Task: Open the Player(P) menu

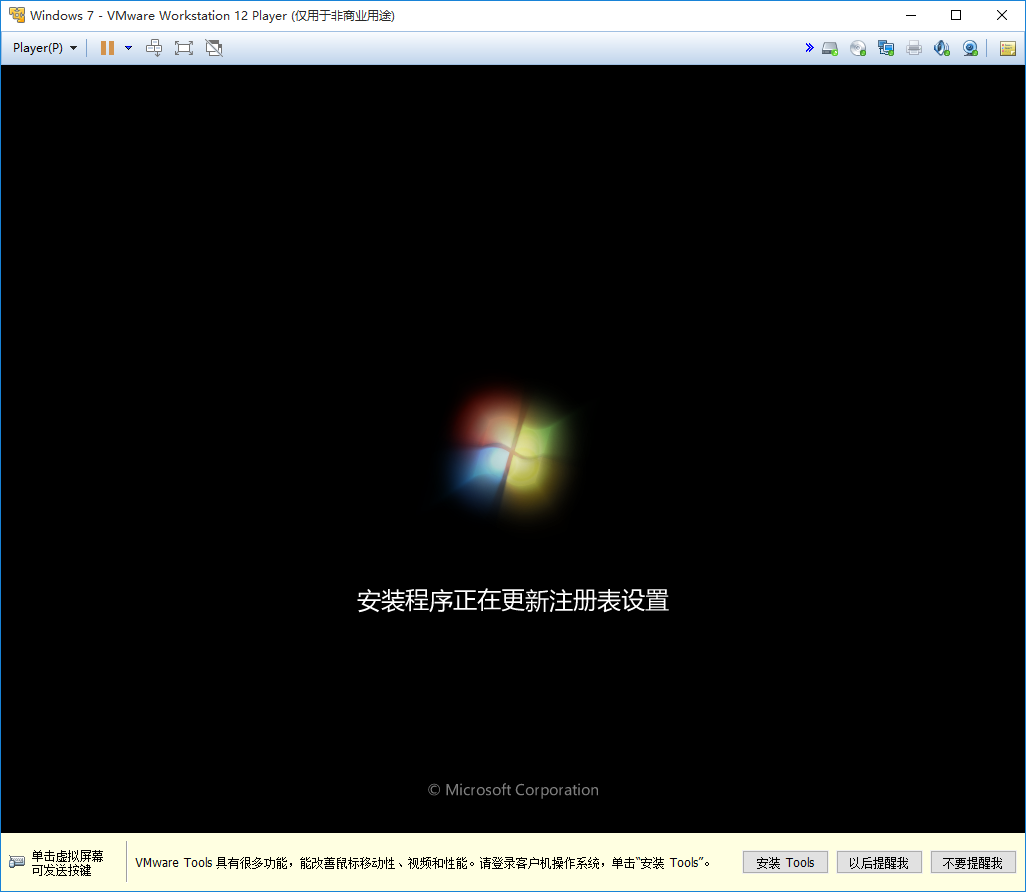Action: coord(44,48)
